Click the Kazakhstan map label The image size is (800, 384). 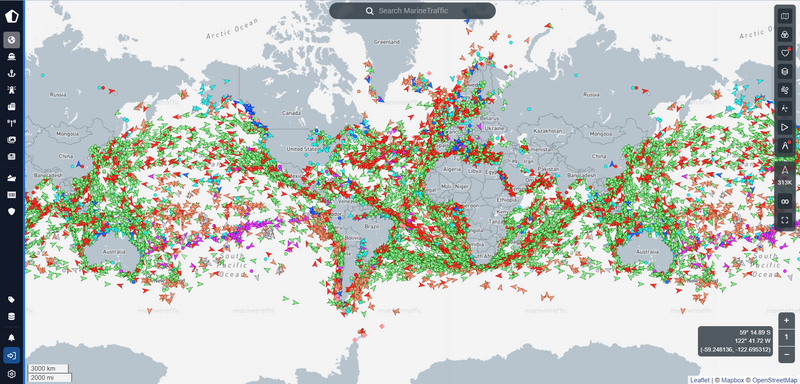[x=547, y=131]
